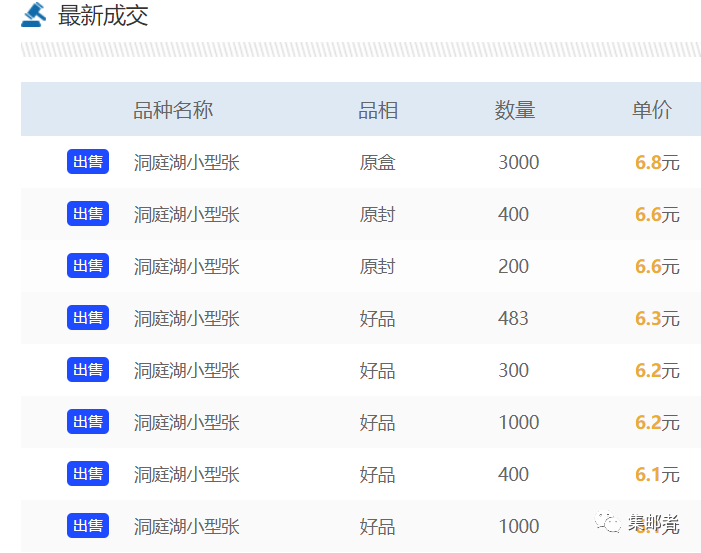Click the 300 quantity cell
This screenshot has width=701, height=553.
513,370
